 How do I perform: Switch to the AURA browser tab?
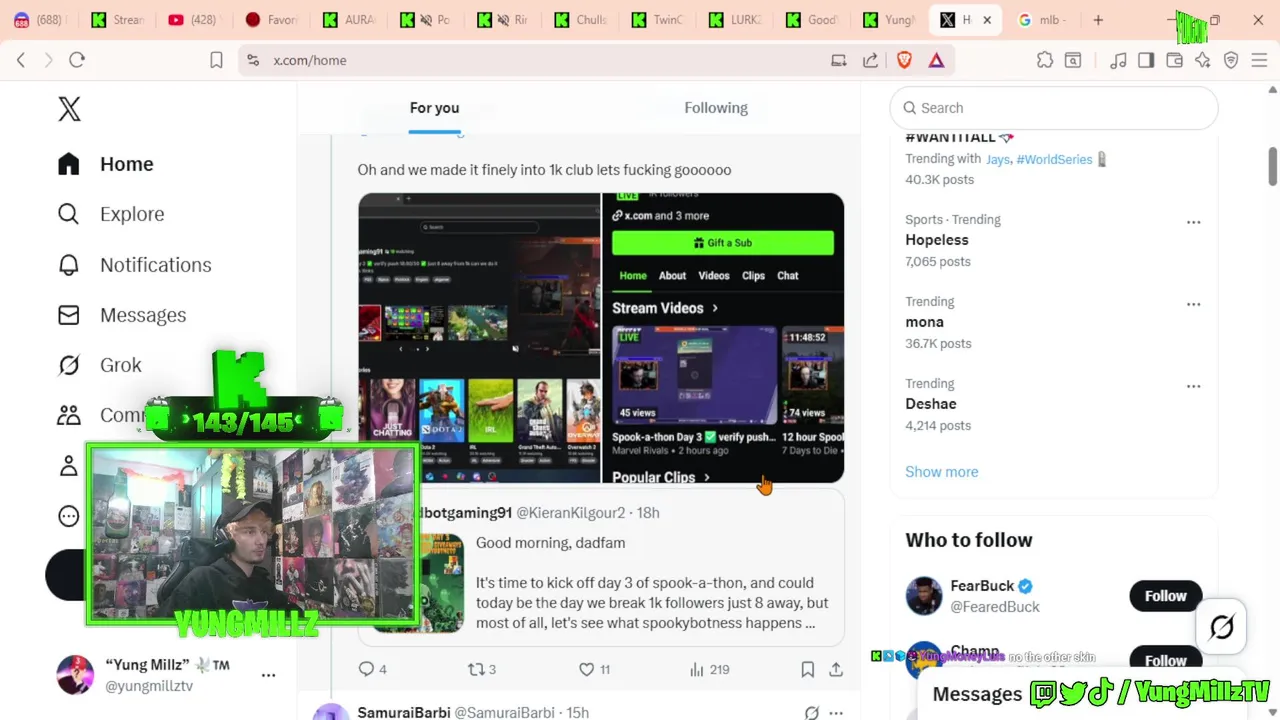(349, 20)
